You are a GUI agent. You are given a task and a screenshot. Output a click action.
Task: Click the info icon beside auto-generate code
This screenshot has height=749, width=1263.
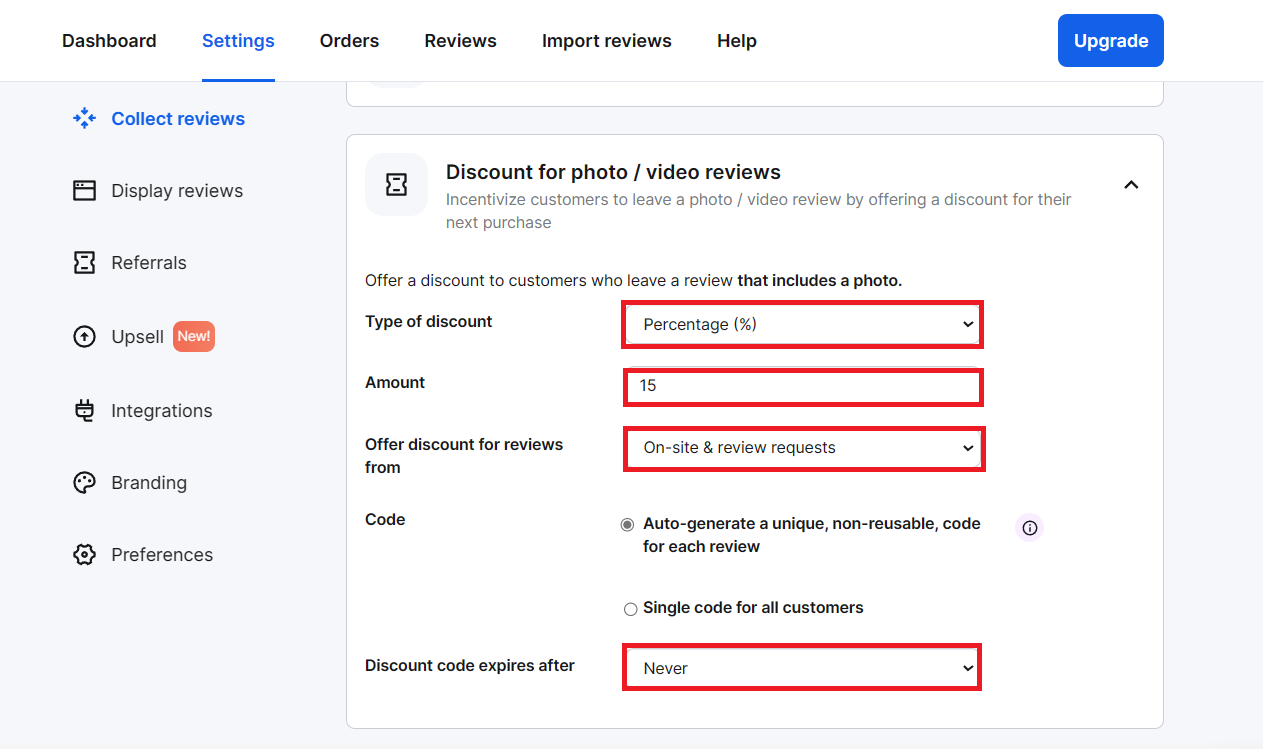pyautogui.click(x=1030, y=527)
